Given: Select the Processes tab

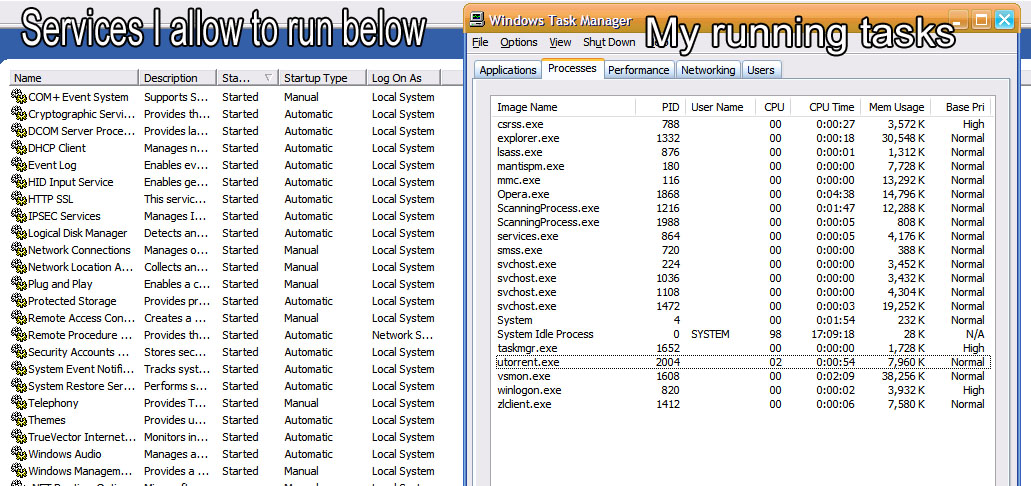Looking at the screenshot, I should pyautogui.click(x=572, y=68).
